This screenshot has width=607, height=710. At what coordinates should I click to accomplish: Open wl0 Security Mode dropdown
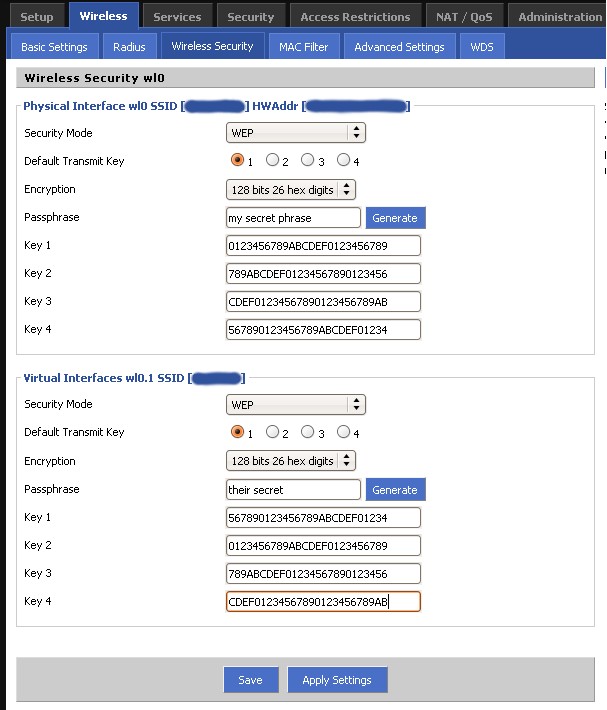pos(296,133)
